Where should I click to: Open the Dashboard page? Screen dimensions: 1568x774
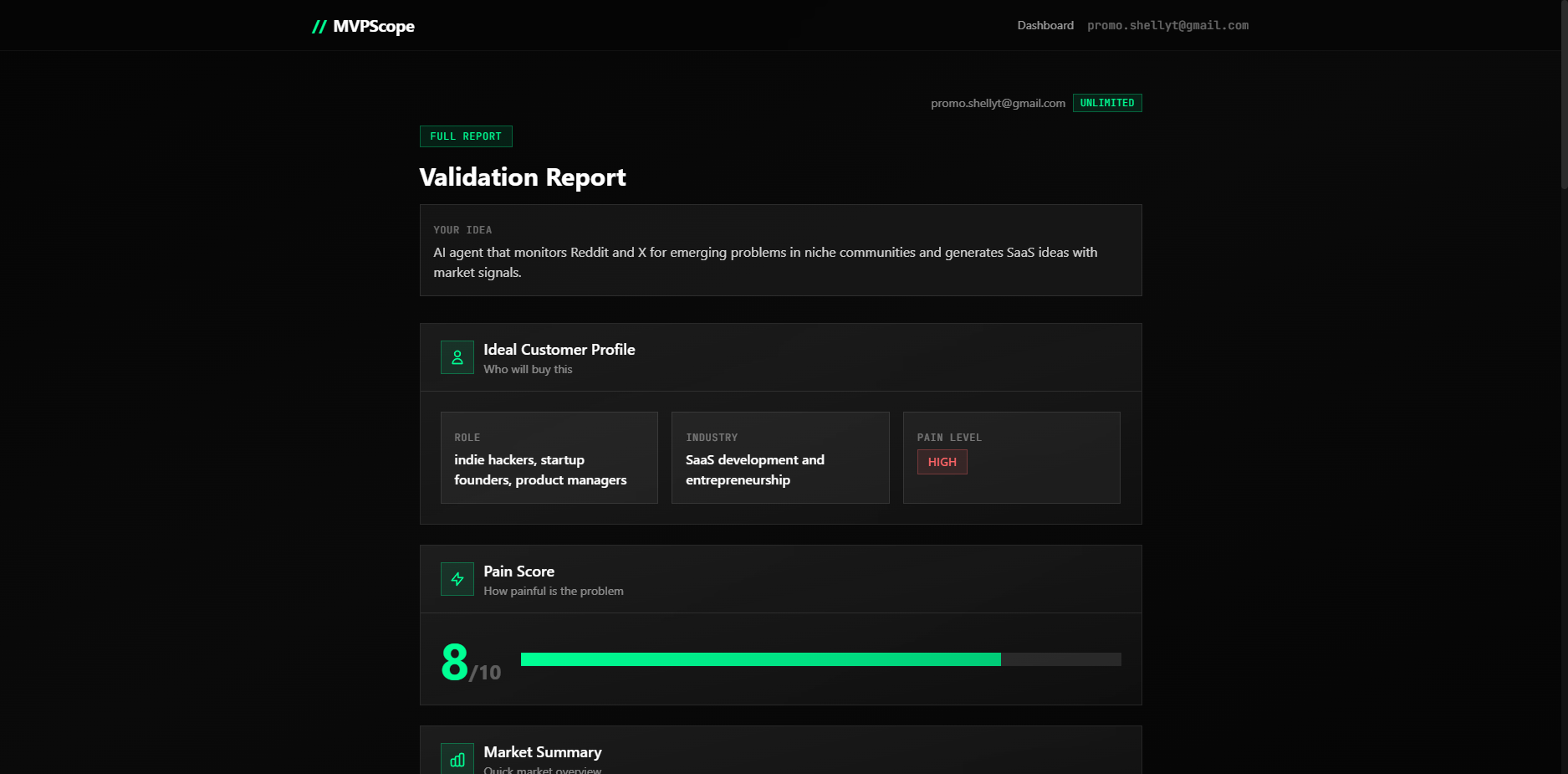tap(1045, 25)
